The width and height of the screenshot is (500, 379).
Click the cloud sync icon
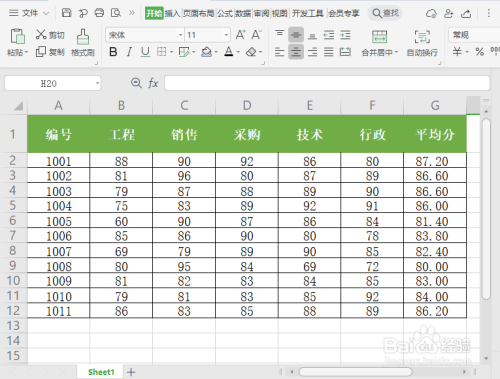[431, 14]
